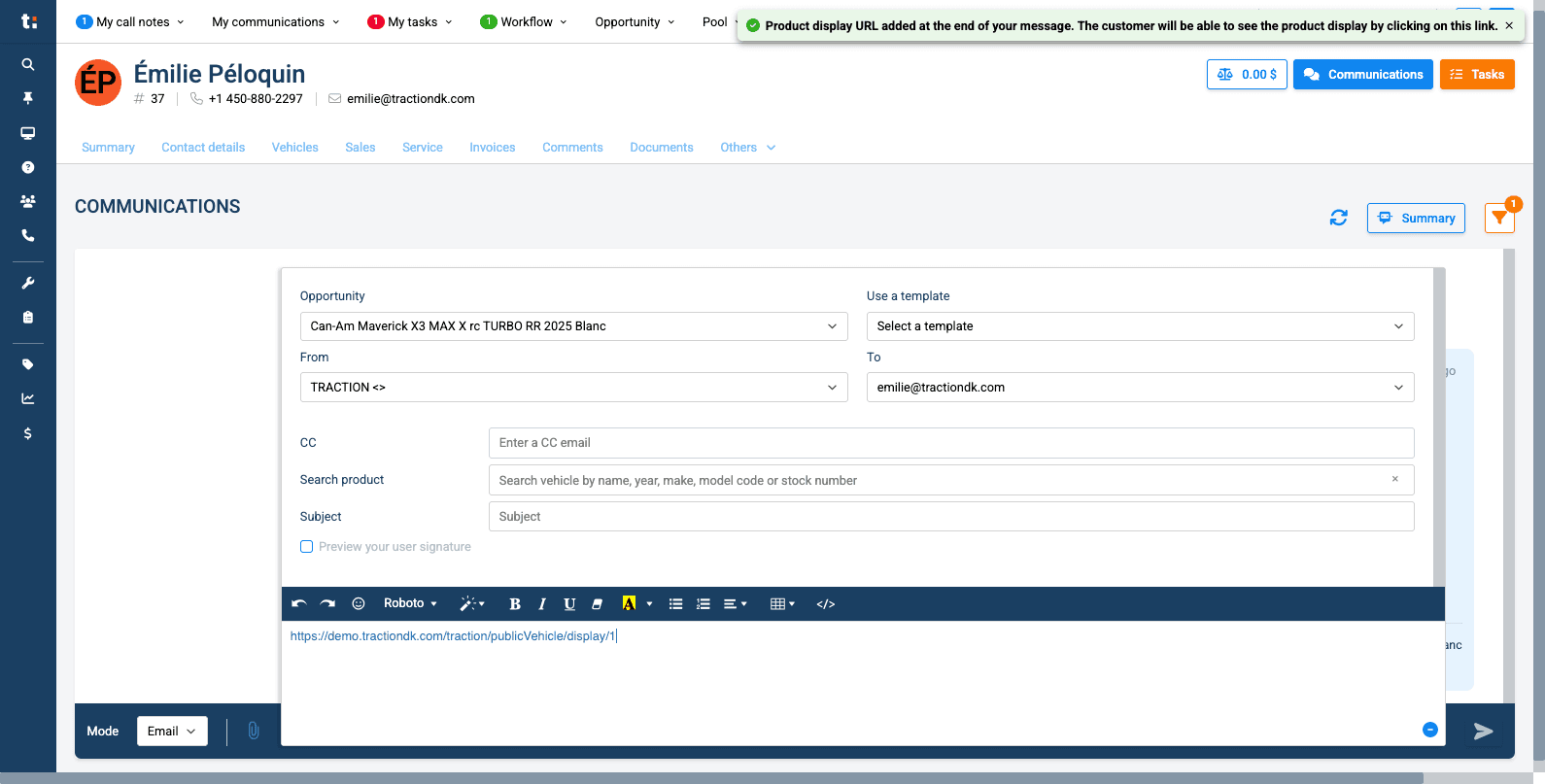Open the orange Tasks button
1545x784 pixels.
click(x=1477, y=75)
